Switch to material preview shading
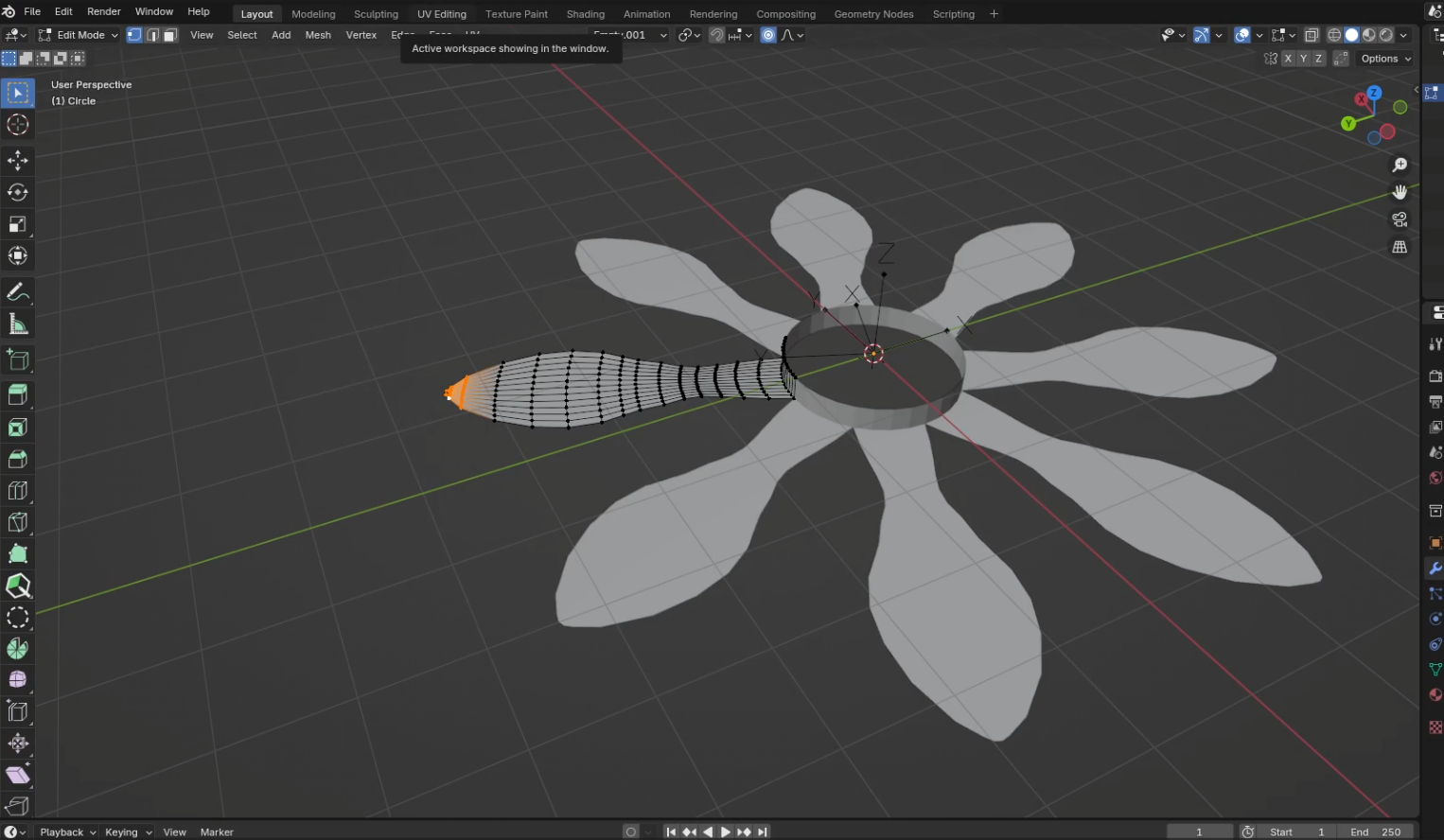This screenshot has width=1444, height=840. 1369,35
